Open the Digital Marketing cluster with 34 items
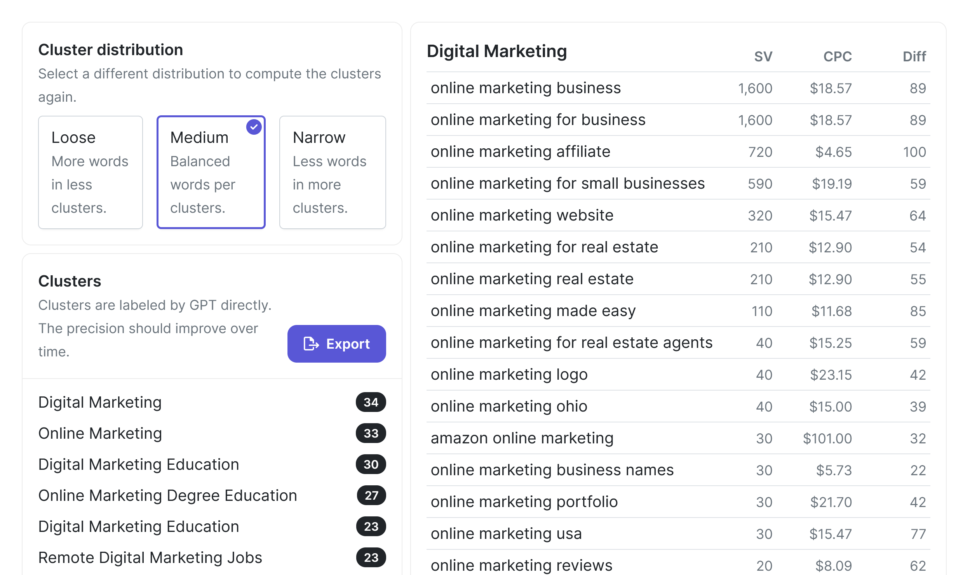The image size is (970, 575). click(212, 402)
